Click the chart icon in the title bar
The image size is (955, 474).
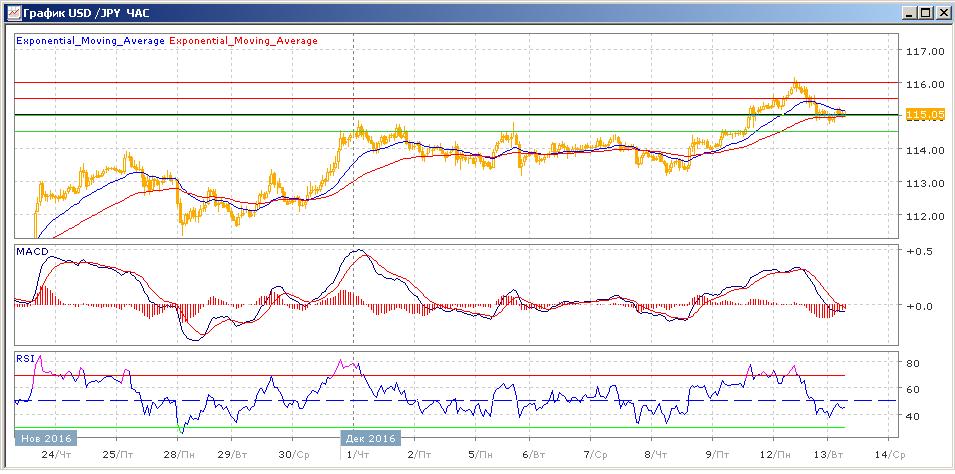pyautogui.click(x=11, y=12)
